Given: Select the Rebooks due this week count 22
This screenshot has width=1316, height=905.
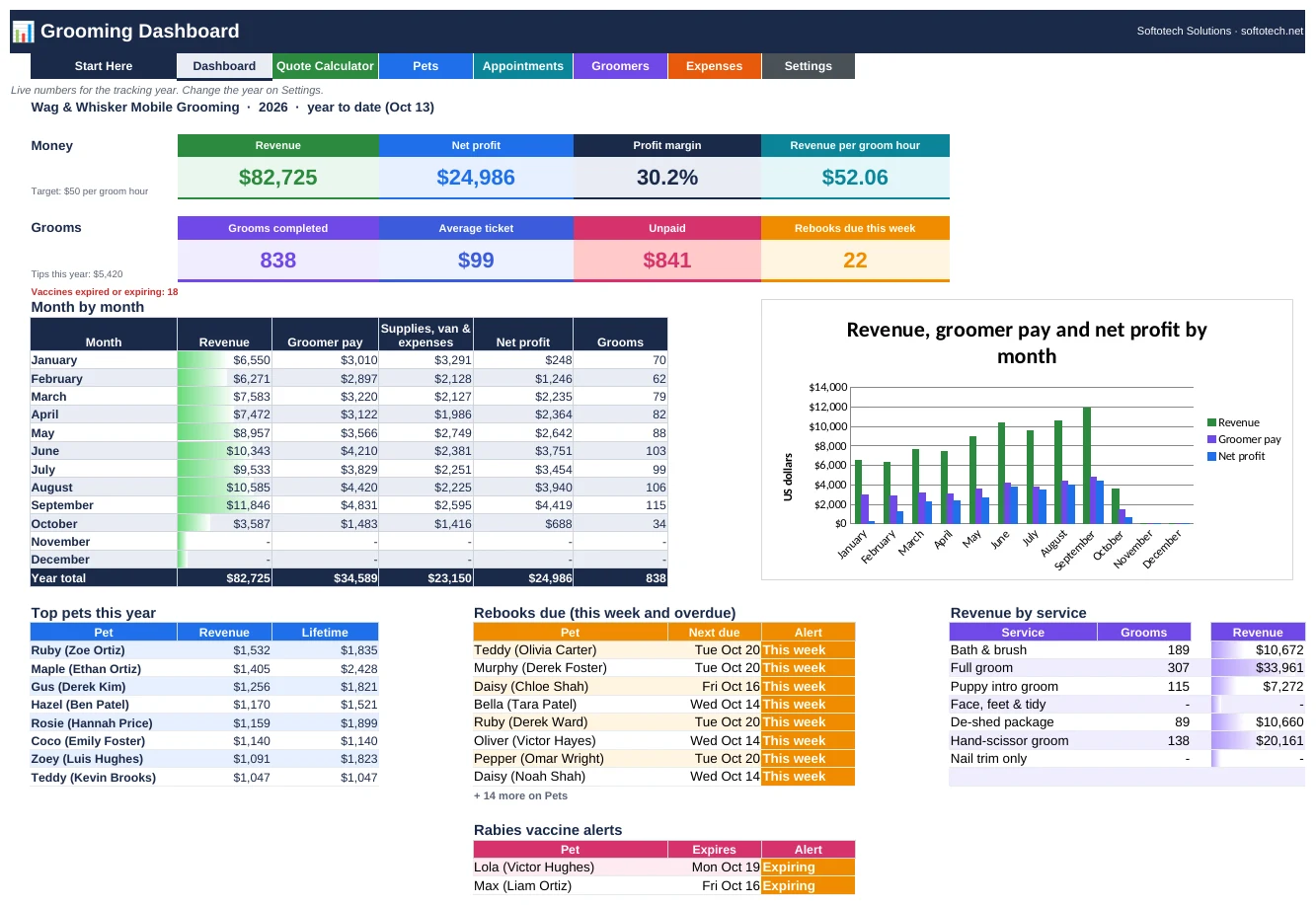Looking at the screenshot, I should click(x=855, y=261).
